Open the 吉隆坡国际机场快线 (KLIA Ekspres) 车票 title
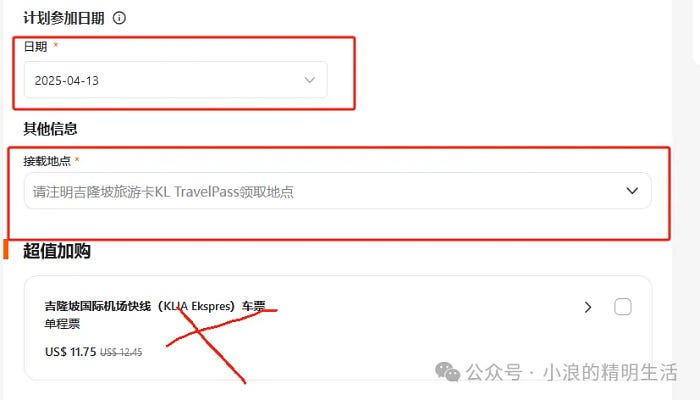The height and width of the screenshot is (400, 700). 155,306
